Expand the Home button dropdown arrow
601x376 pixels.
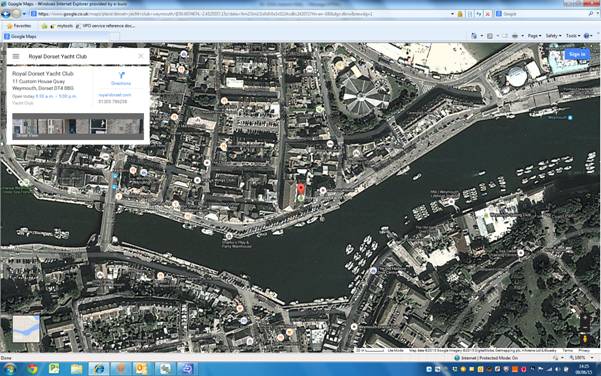[482, 36]
